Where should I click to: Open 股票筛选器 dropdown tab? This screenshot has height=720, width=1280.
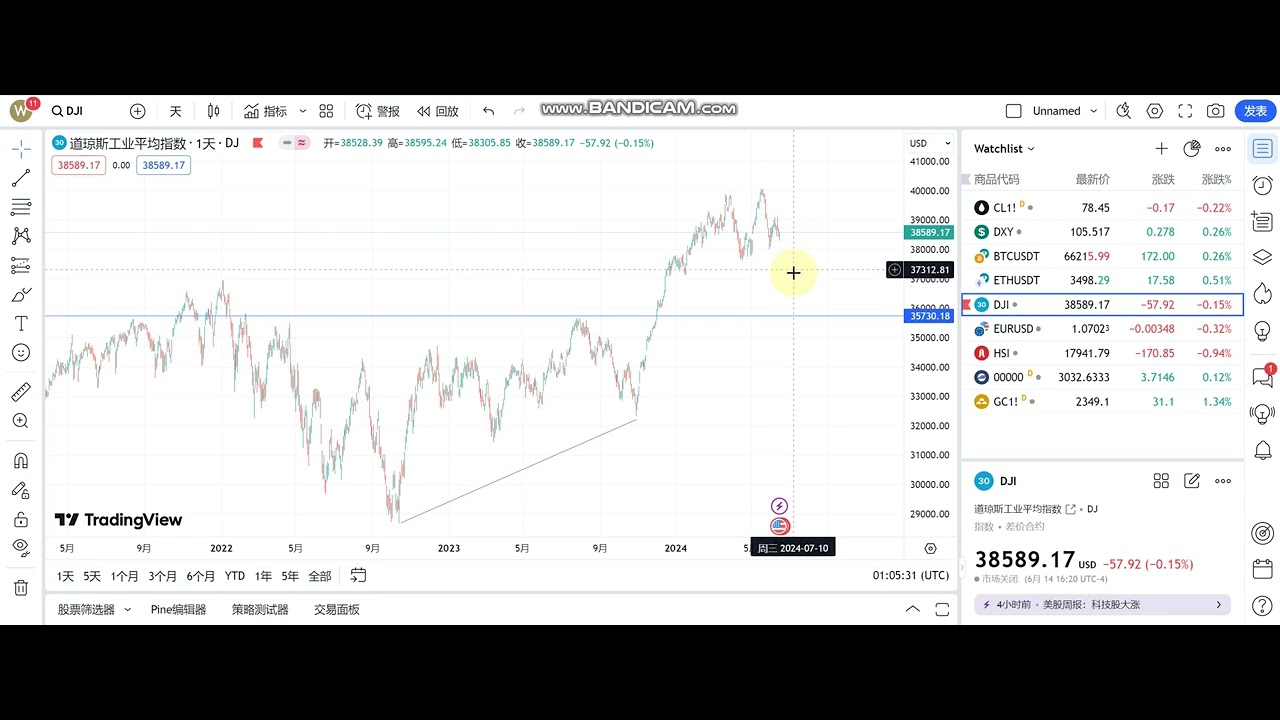coord(94,609)
